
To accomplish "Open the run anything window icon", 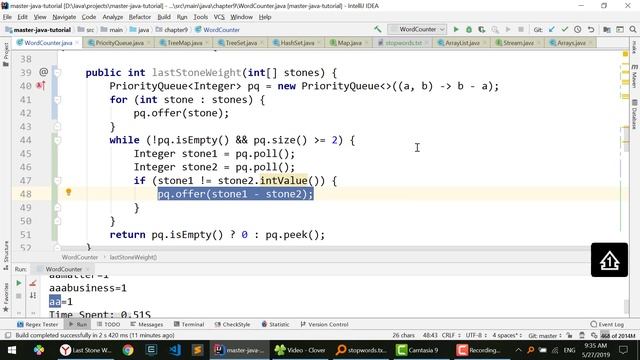I will point(620,29).
